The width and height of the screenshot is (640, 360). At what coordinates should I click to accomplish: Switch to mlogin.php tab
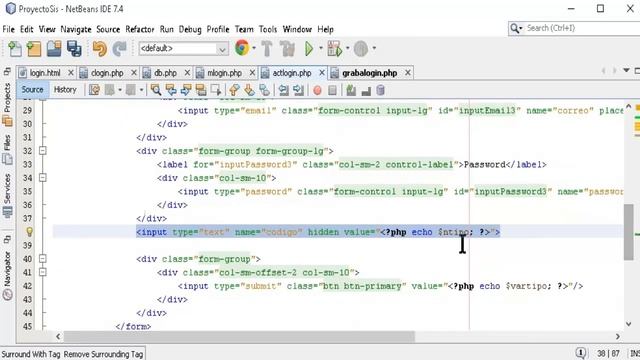(x=224, y=73)
